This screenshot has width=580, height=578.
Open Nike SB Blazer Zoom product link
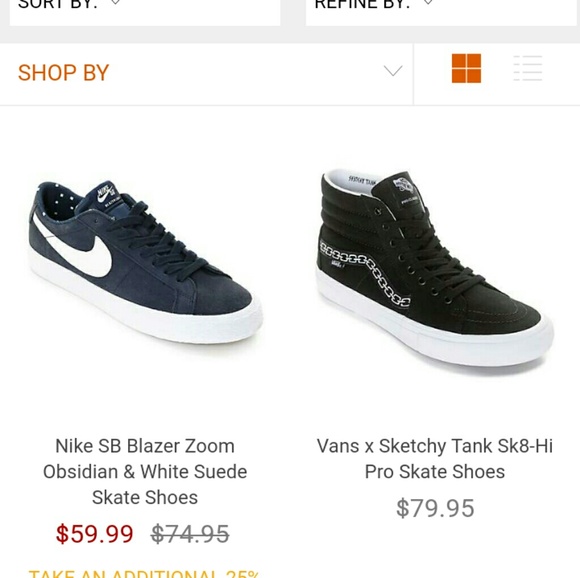pyautogui.click(x=145, y=471)
